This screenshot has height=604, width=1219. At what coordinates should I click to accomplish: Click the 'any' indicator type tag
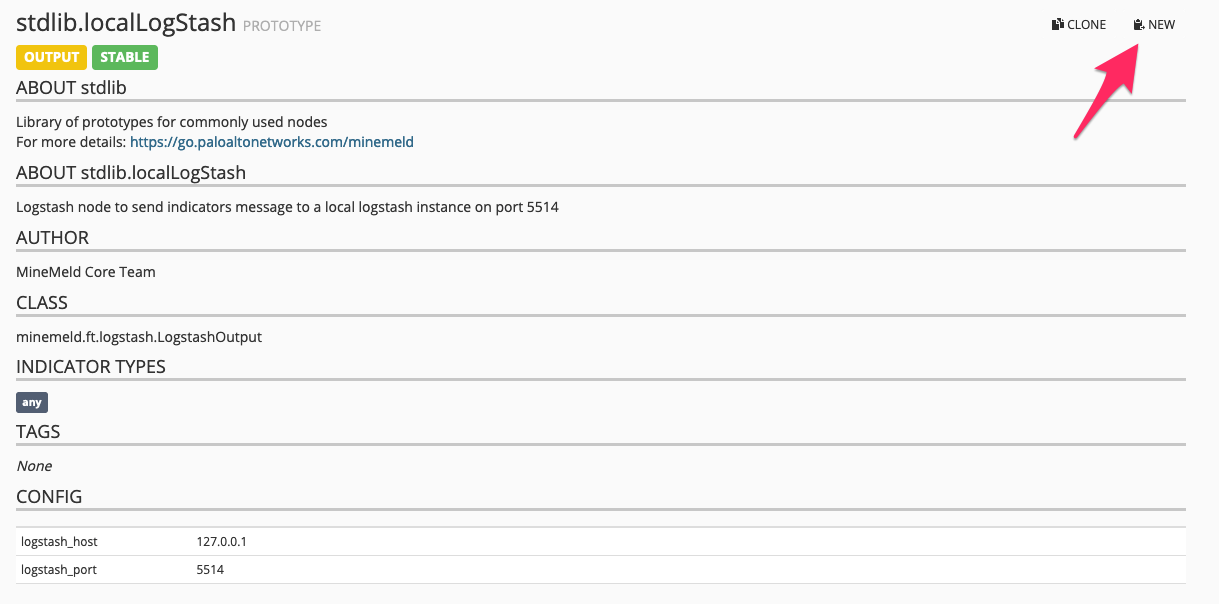click(32, 402)
